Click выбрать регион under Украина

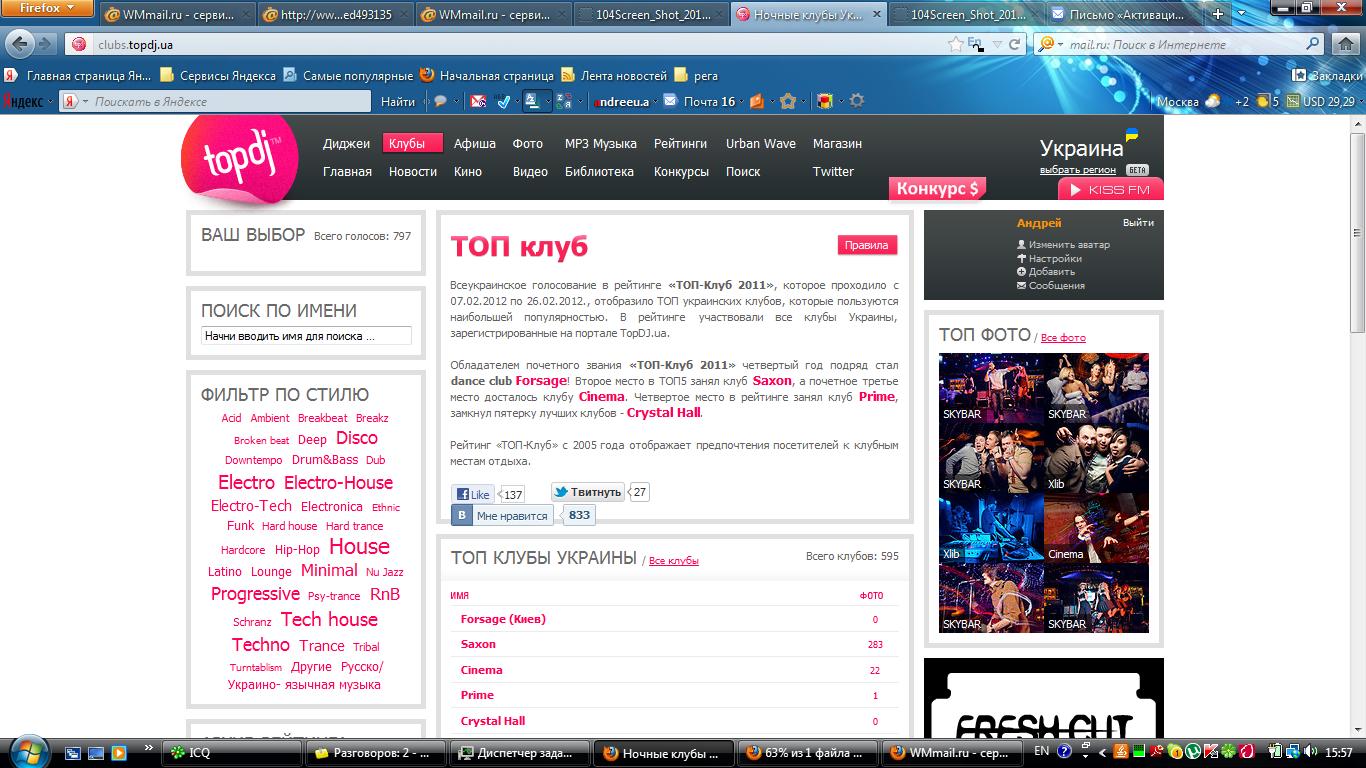point(1078,170)
